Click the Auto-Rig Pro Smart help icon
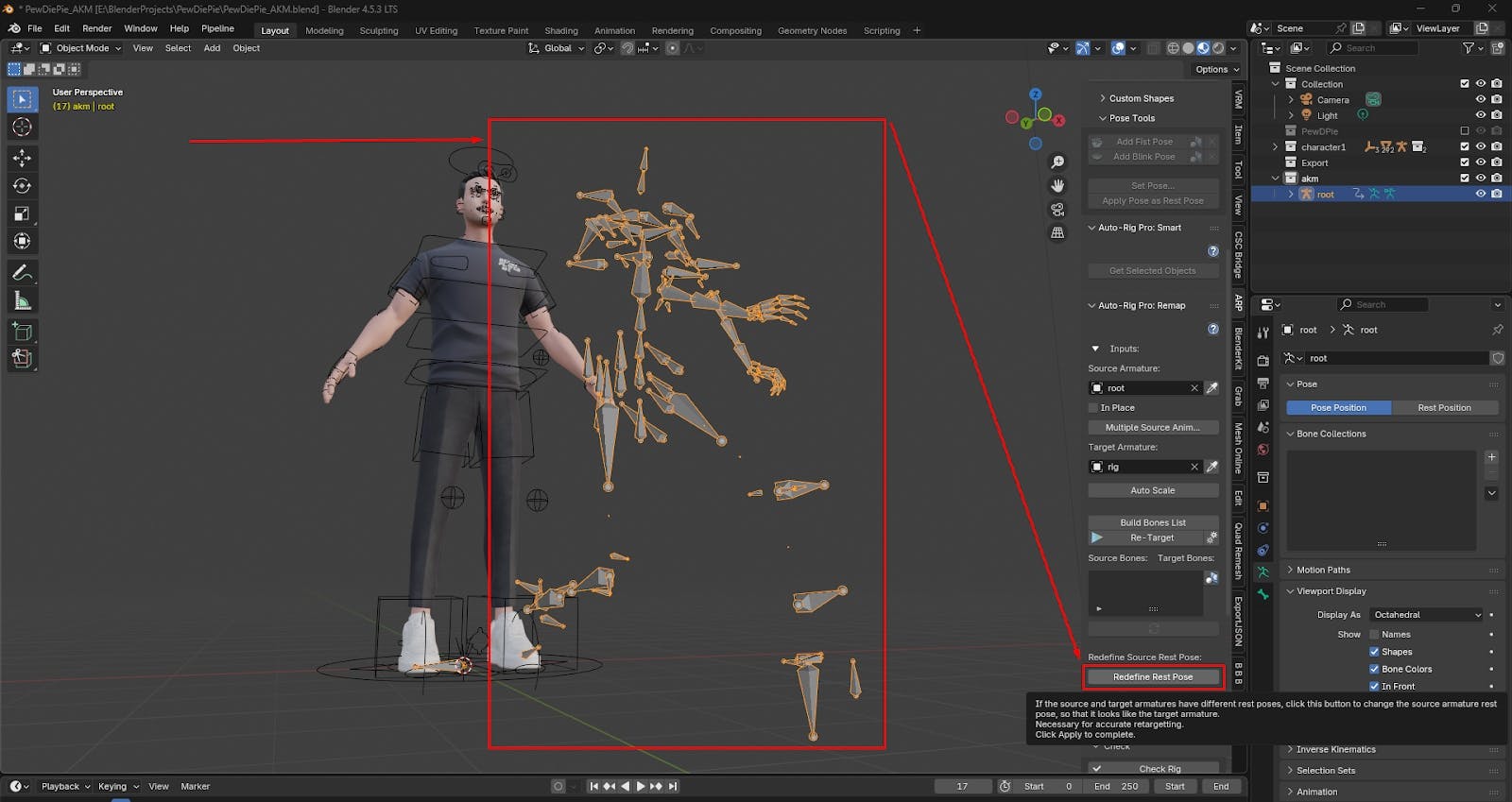1512x802 pixels. point(1213,251)
